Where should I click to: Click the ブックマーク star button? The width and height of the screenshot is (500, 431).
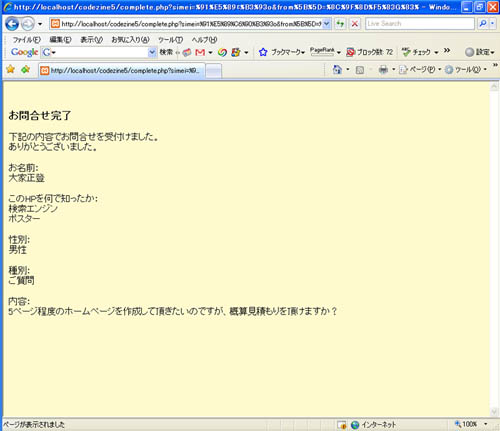click(282, 52)
